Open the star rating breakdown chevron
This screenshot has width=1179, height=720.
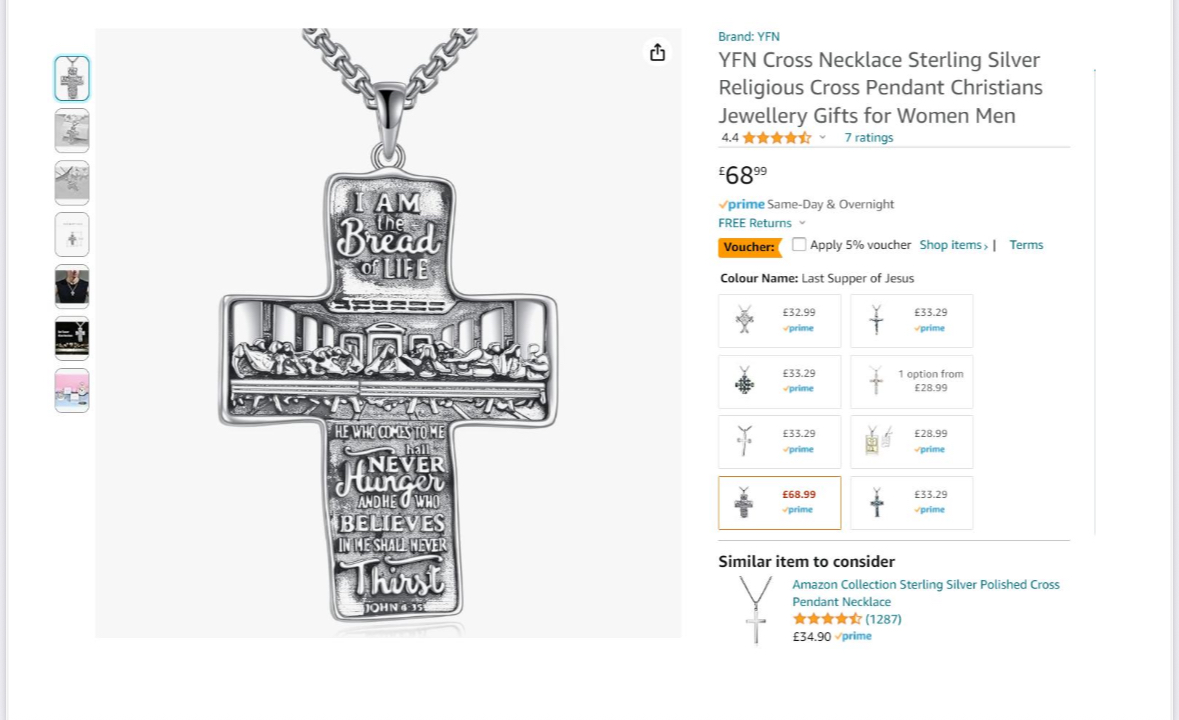[x=823, y=138]
